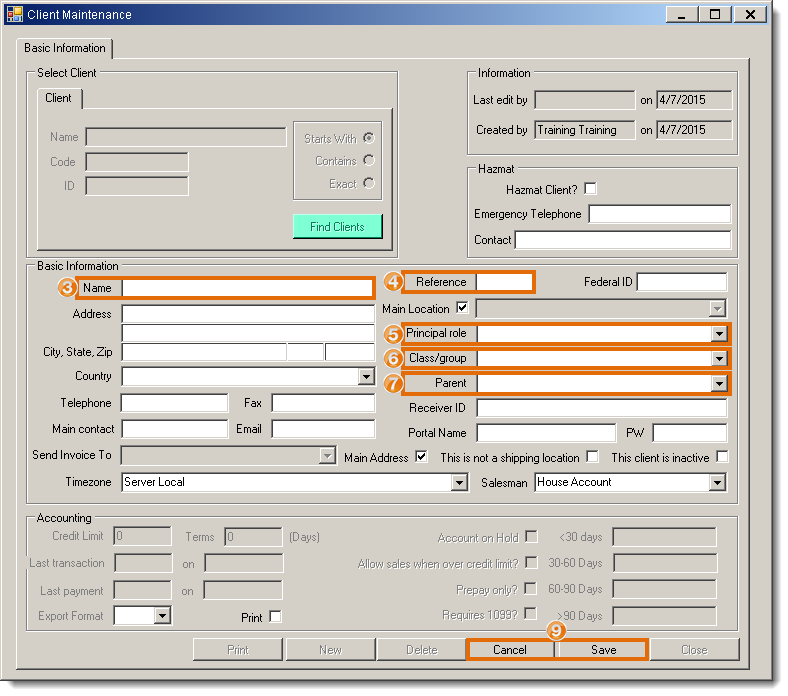This screenshot has height=696, width=788.
Task: Select the Contains radio button
Action: coord(369,160)
